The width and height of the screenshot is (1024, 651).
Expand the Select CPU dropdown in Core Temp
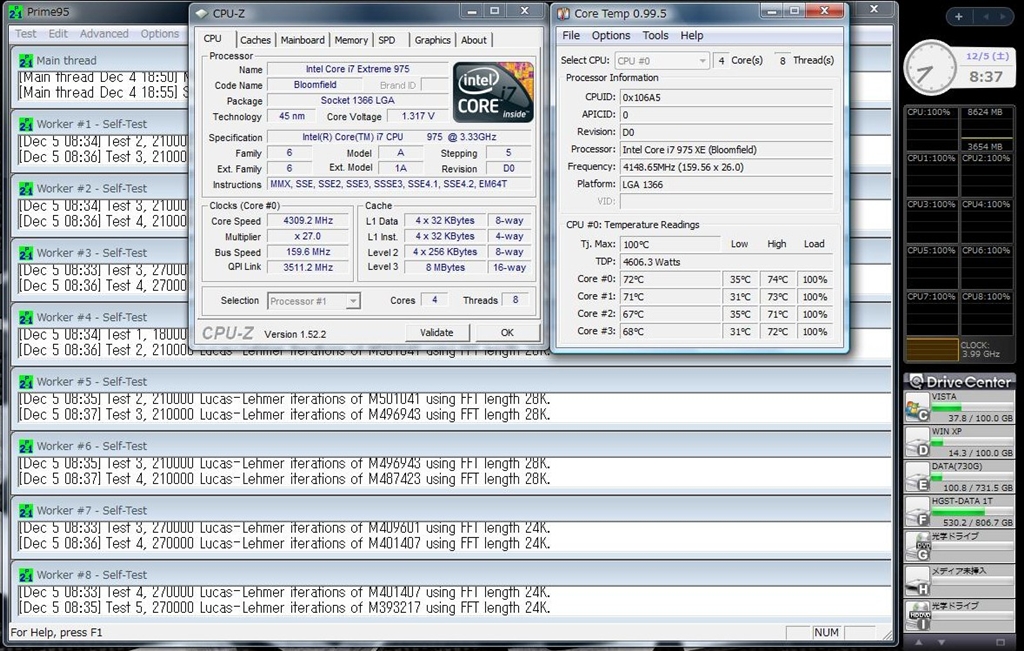tap(661, 61)
